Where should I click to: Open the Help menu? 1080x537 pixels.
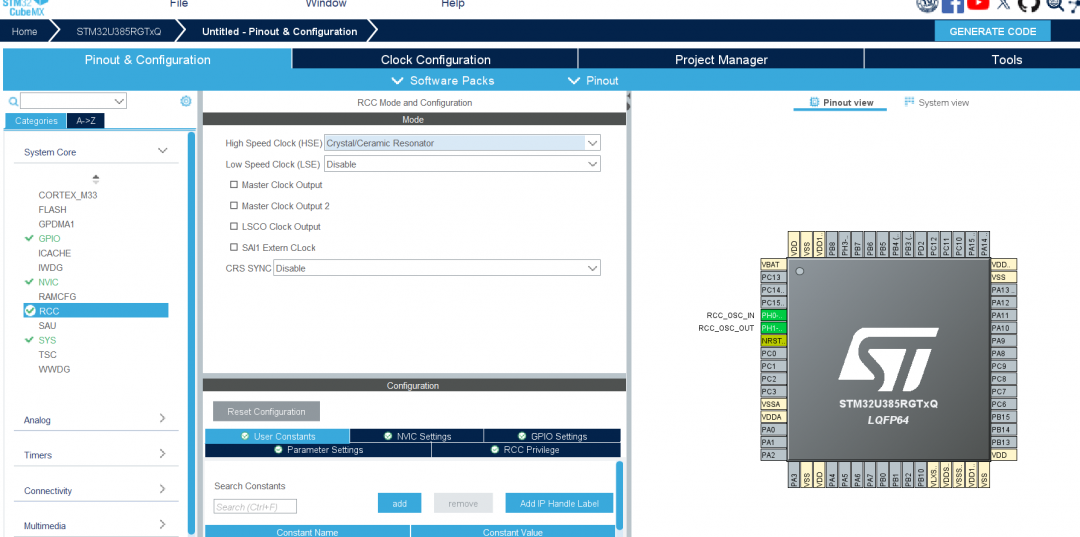[x=453, y=3]
